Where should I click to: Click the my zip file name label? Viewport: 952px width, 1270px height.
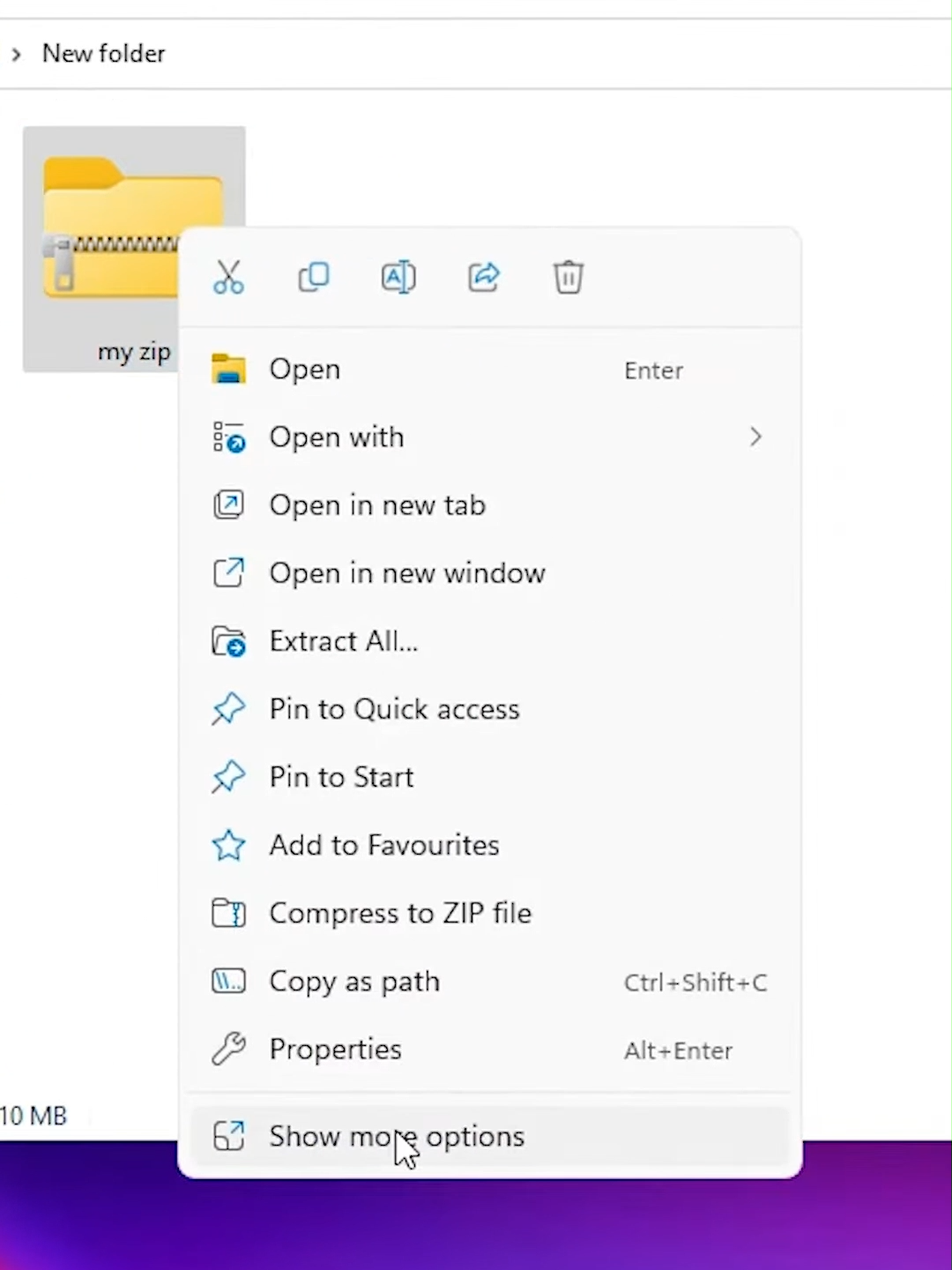[x=134, y=352]
